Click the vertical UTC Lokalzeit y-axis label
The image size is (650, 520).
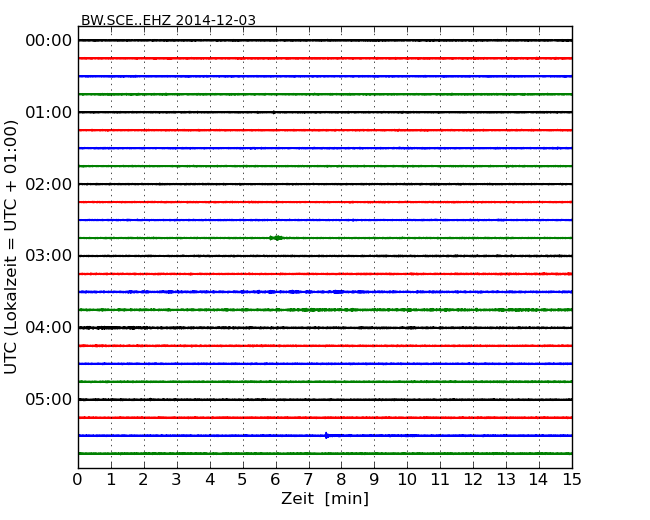point(12,246)
